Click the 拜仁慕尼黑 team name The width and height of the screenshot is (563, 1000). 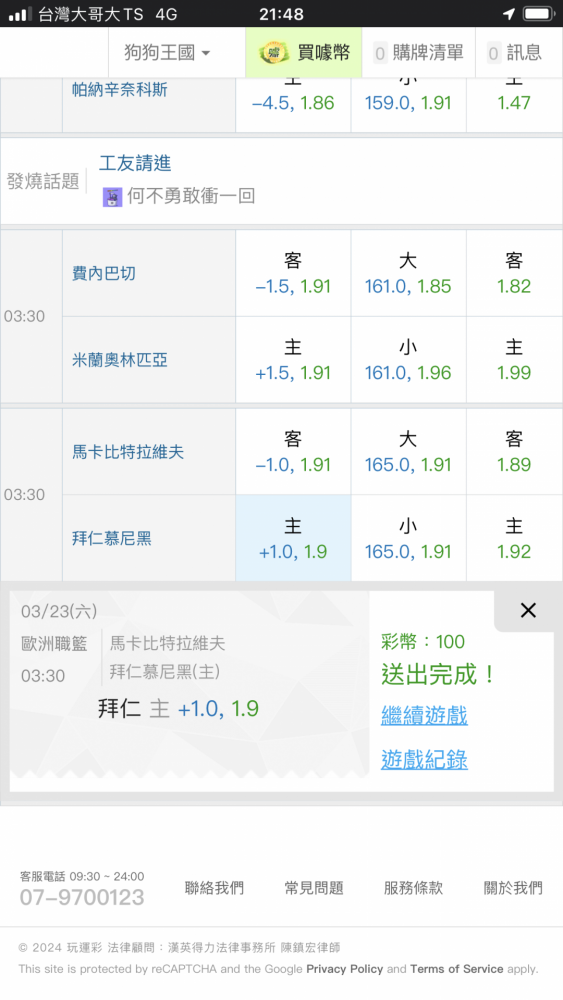click(112, 538)
